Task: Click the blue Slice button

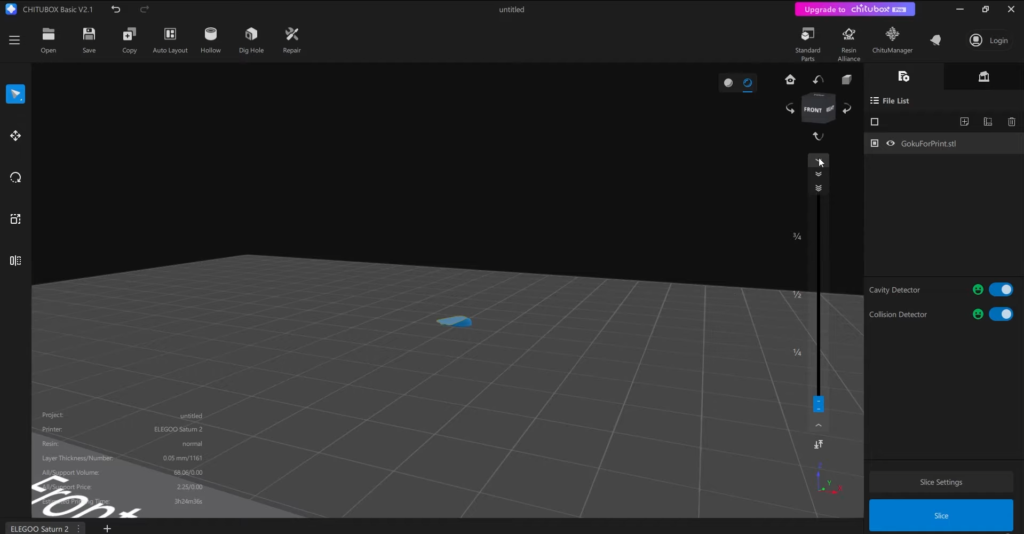Action: point(940,515)
